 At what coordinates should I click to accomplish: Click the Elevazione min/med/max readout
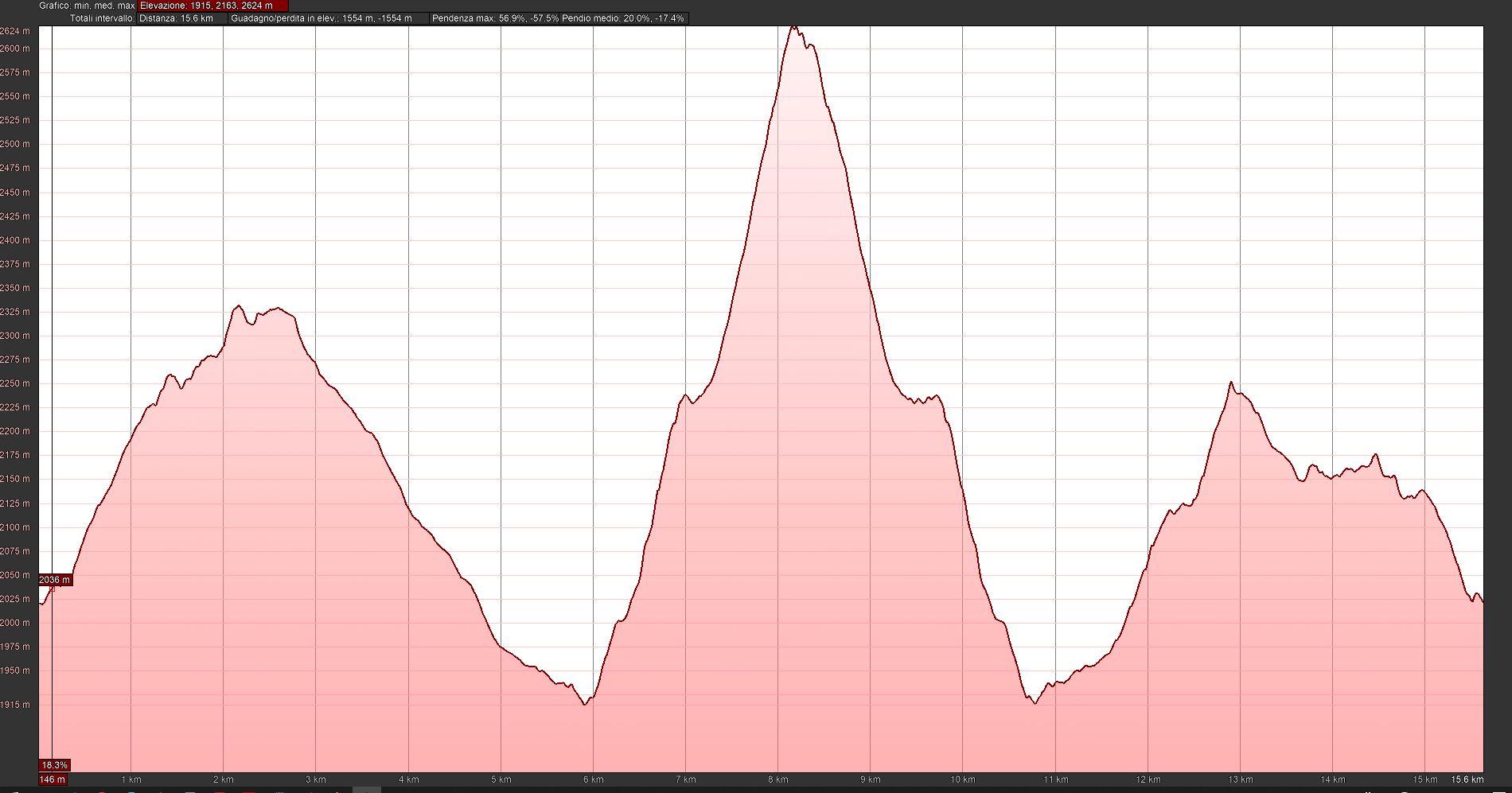[x=212, y=6]
